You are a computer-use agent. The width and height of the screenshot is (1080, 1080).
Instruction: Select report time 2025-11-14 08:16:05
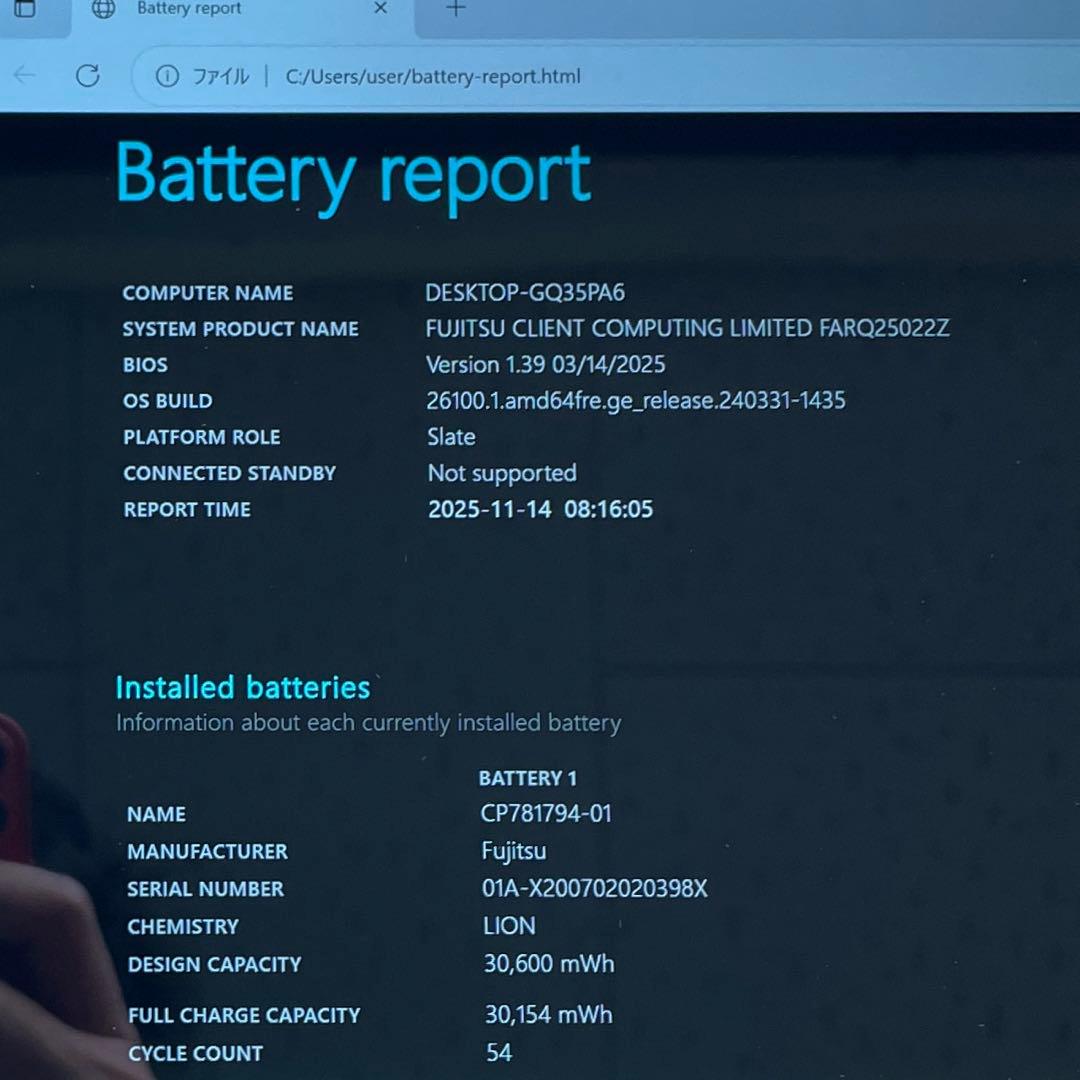point(541,510)
